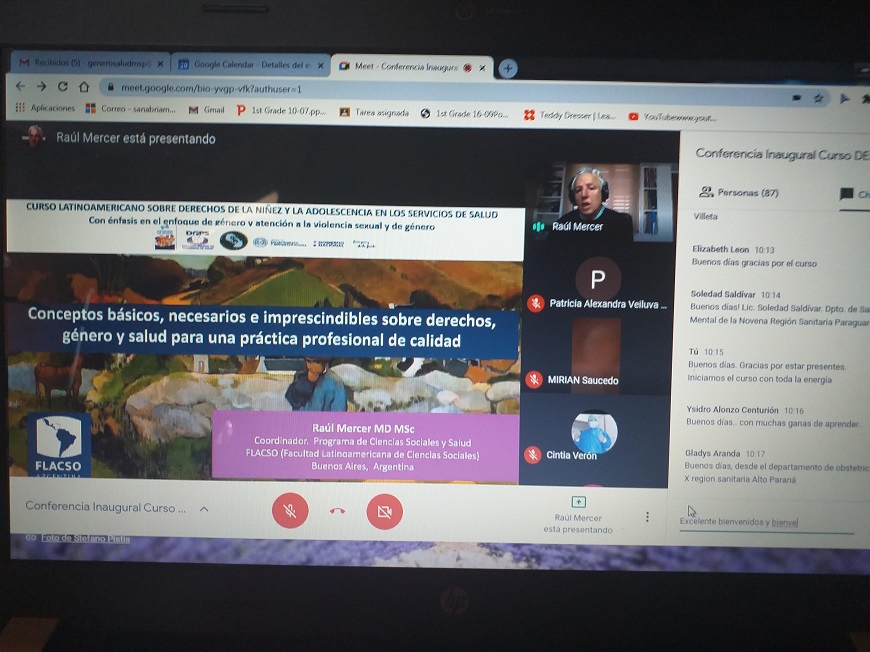870x652 pixels.
Task: Click Gladys Aranda's chat message
Action: coord(776,466)
